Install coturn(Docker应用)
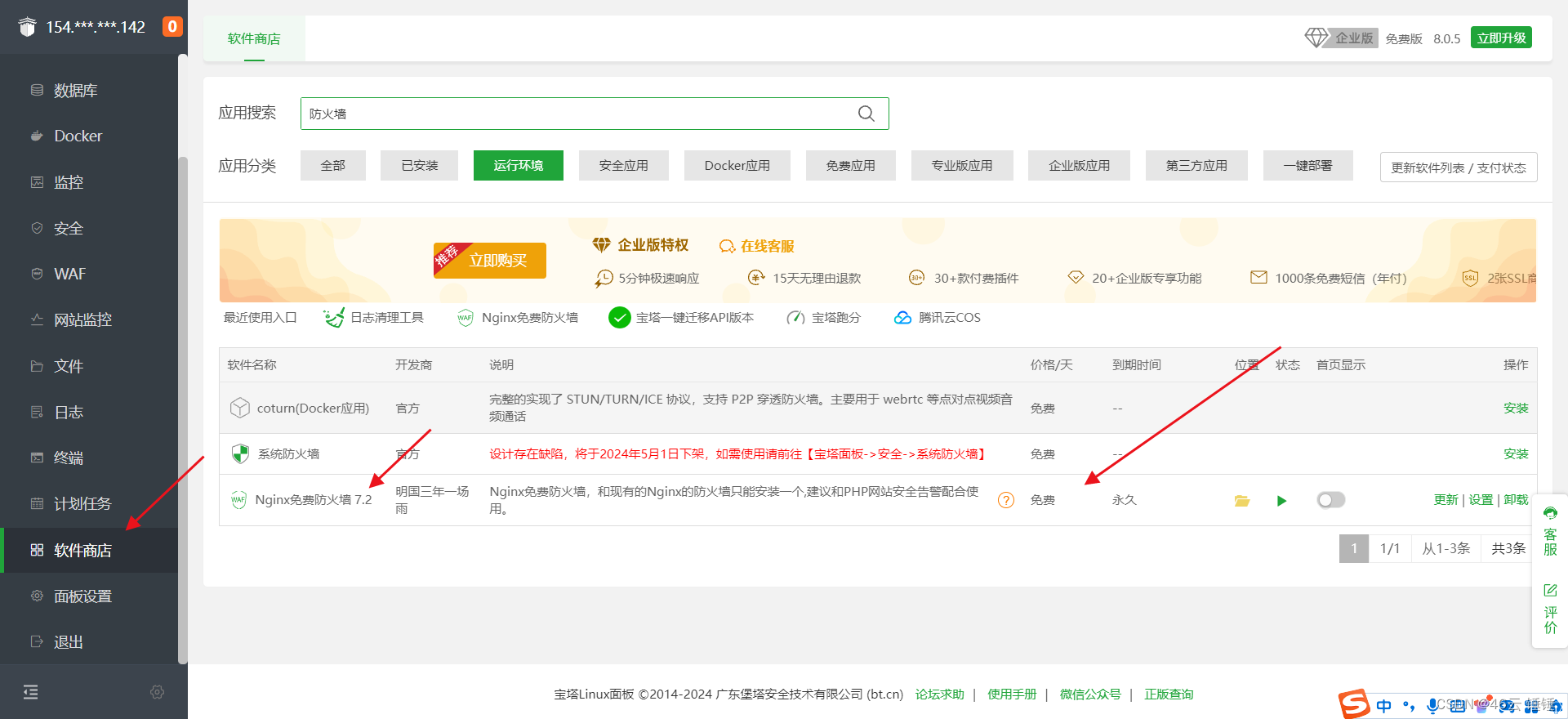 pyautogui.click(x=1516, y=408)
